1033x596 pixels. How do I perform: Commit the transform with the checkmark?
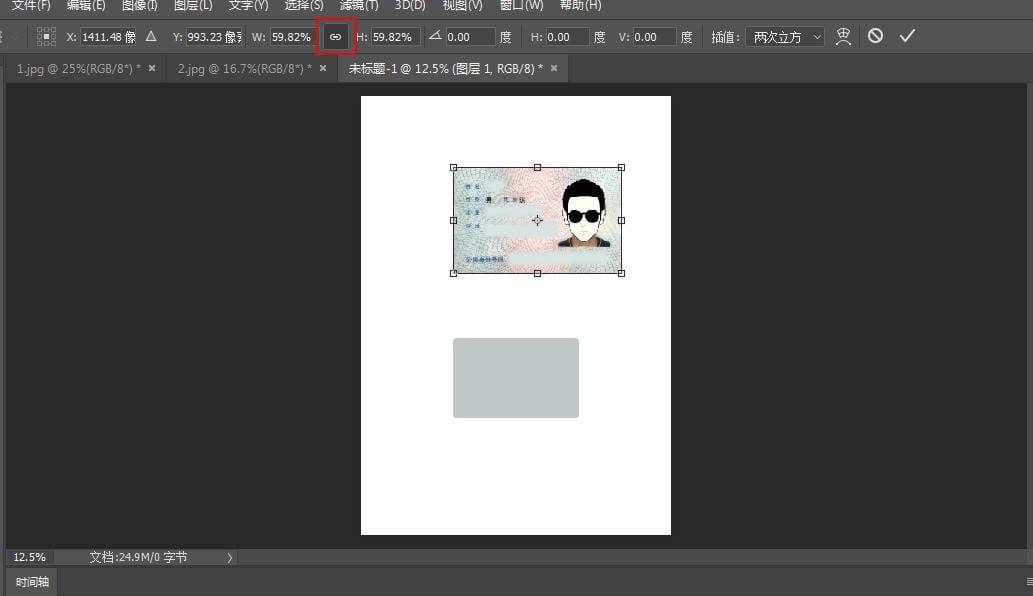click(x=907, y=36)
